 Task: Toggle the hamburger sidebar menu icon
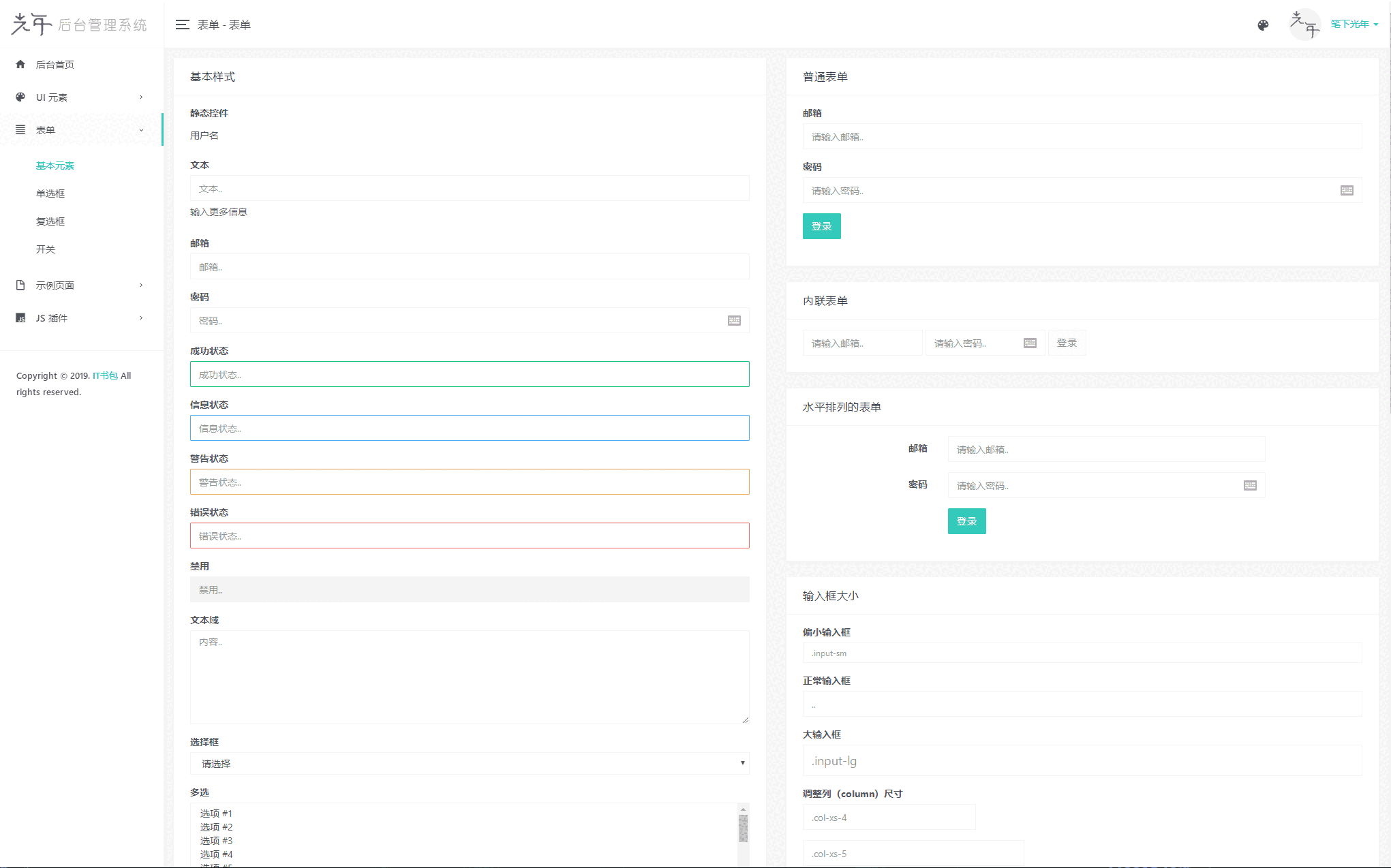[182, 25]
